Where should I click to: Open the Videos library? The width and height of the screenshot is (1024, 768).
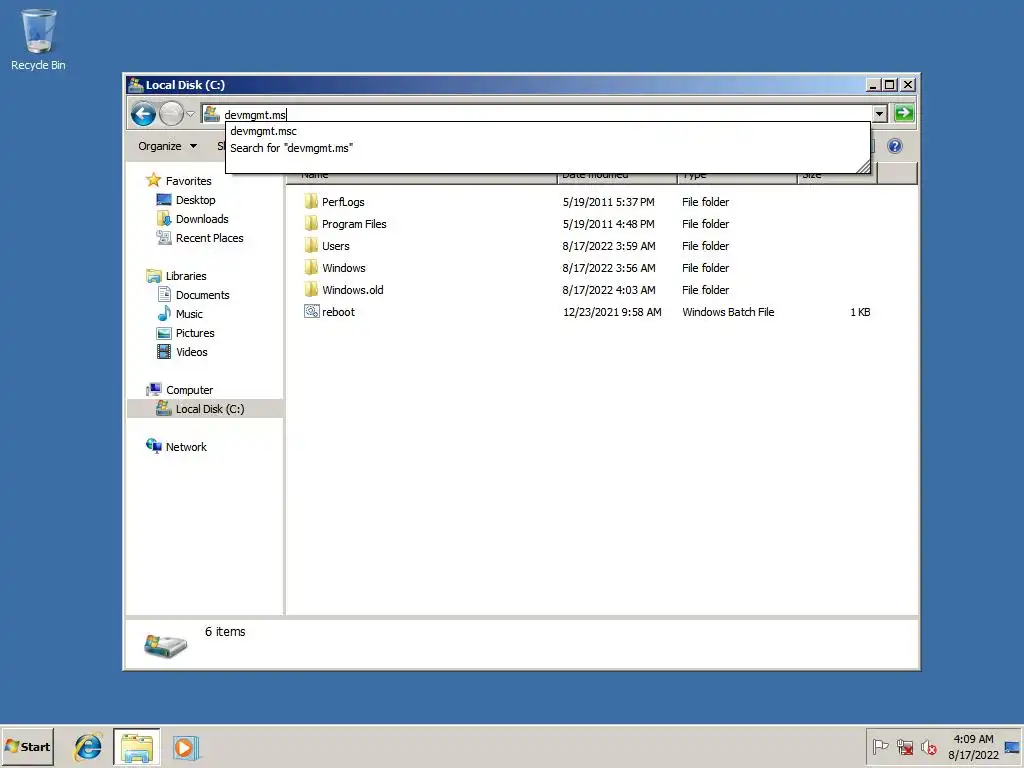[191, 351]
